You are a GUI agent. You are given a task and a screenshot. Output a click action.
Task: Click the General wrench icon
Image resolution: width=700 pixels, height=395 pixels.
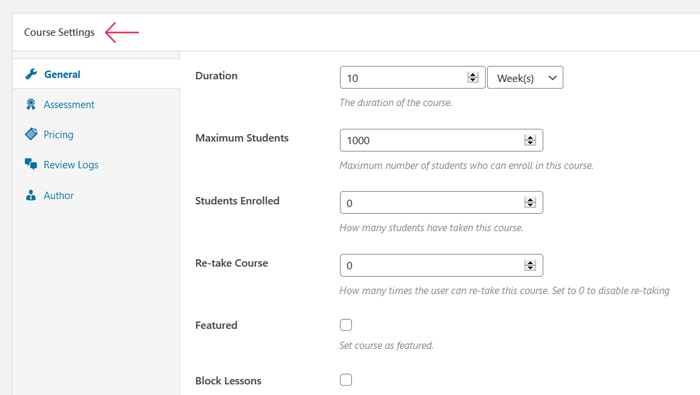31,74
